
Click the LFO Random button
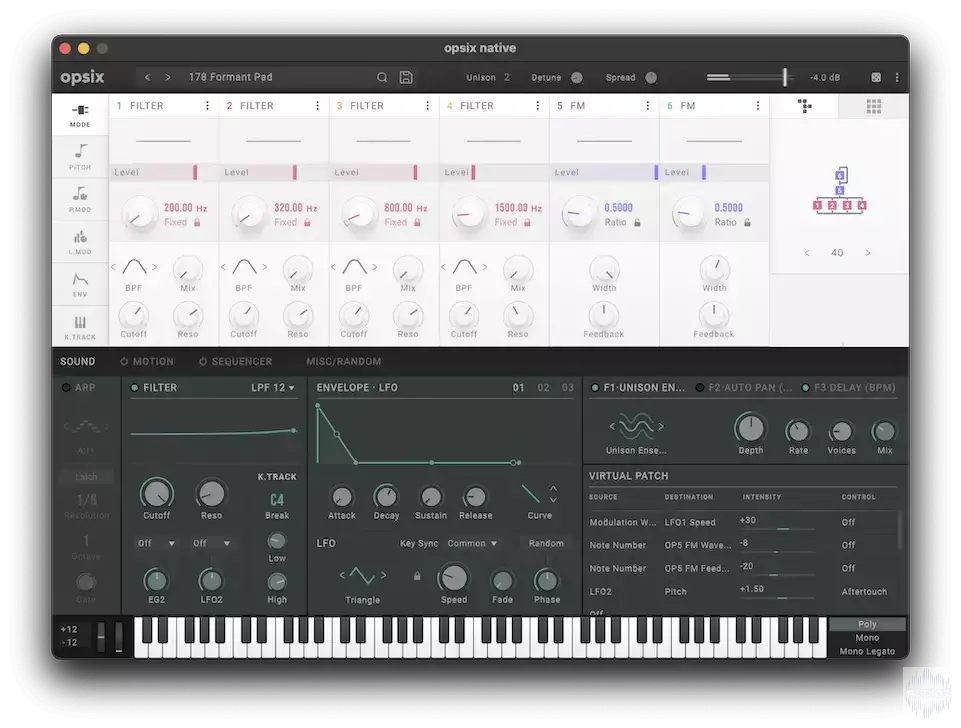[546, 543]
